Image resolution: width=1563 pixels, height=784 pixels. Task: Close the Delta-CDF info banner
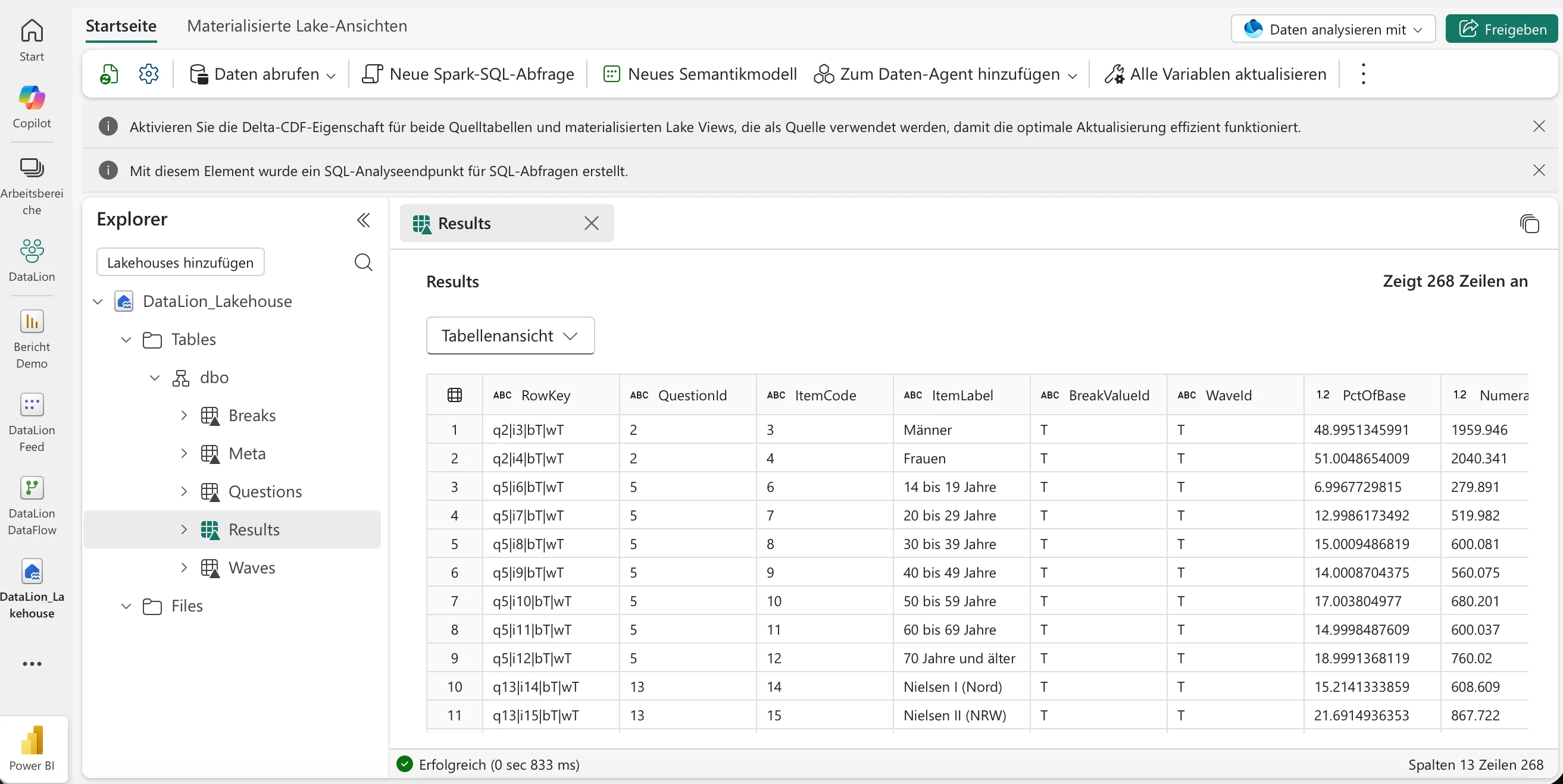1539,126
